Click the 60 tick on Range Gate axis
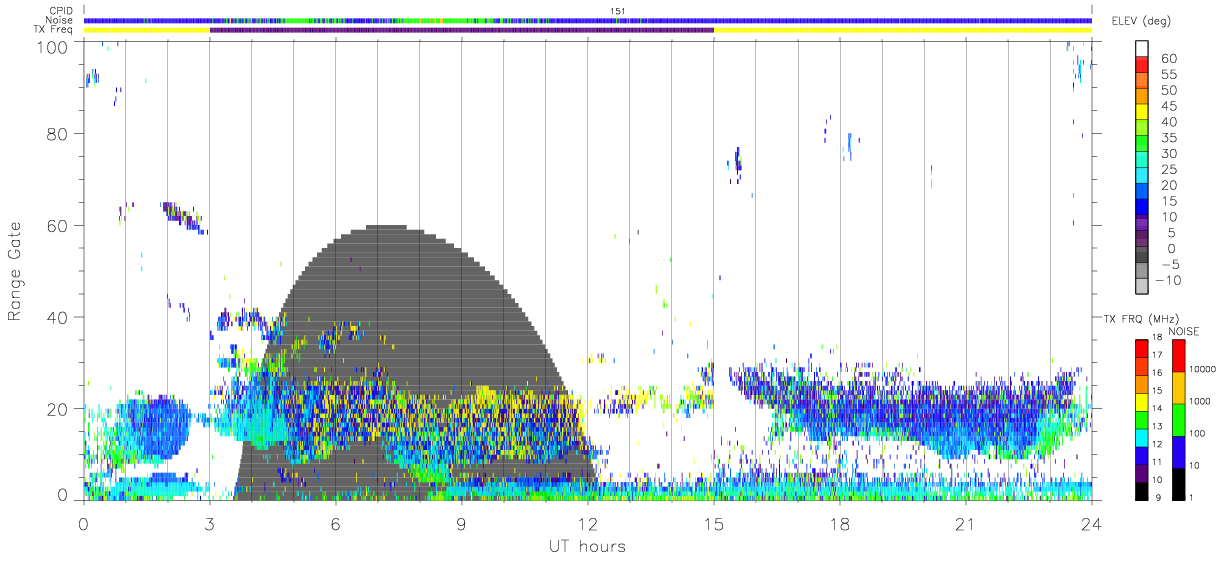1228x567 pixels. coord(59,225)
